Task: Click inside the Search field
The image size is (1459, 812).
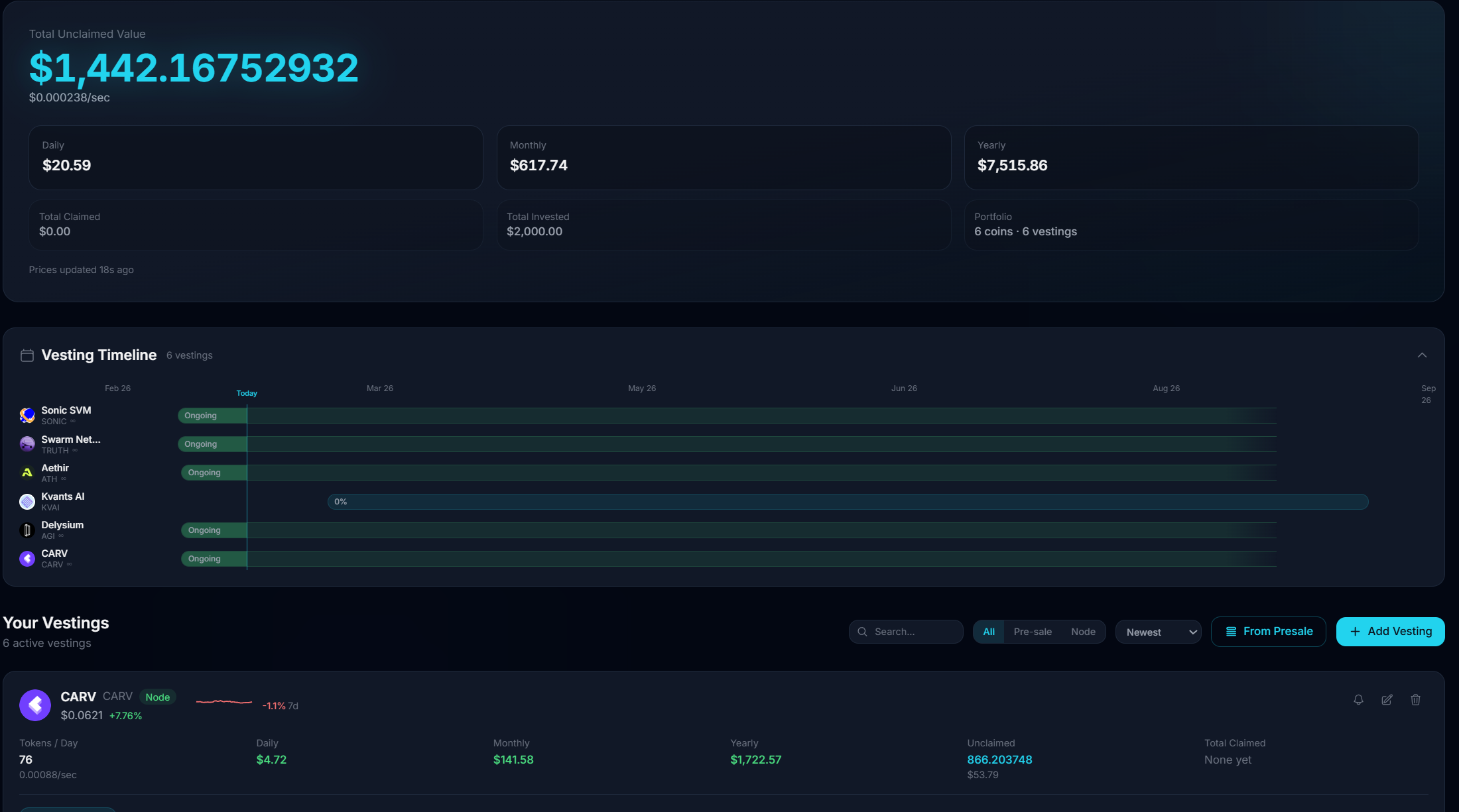Action: coord(909,631)
